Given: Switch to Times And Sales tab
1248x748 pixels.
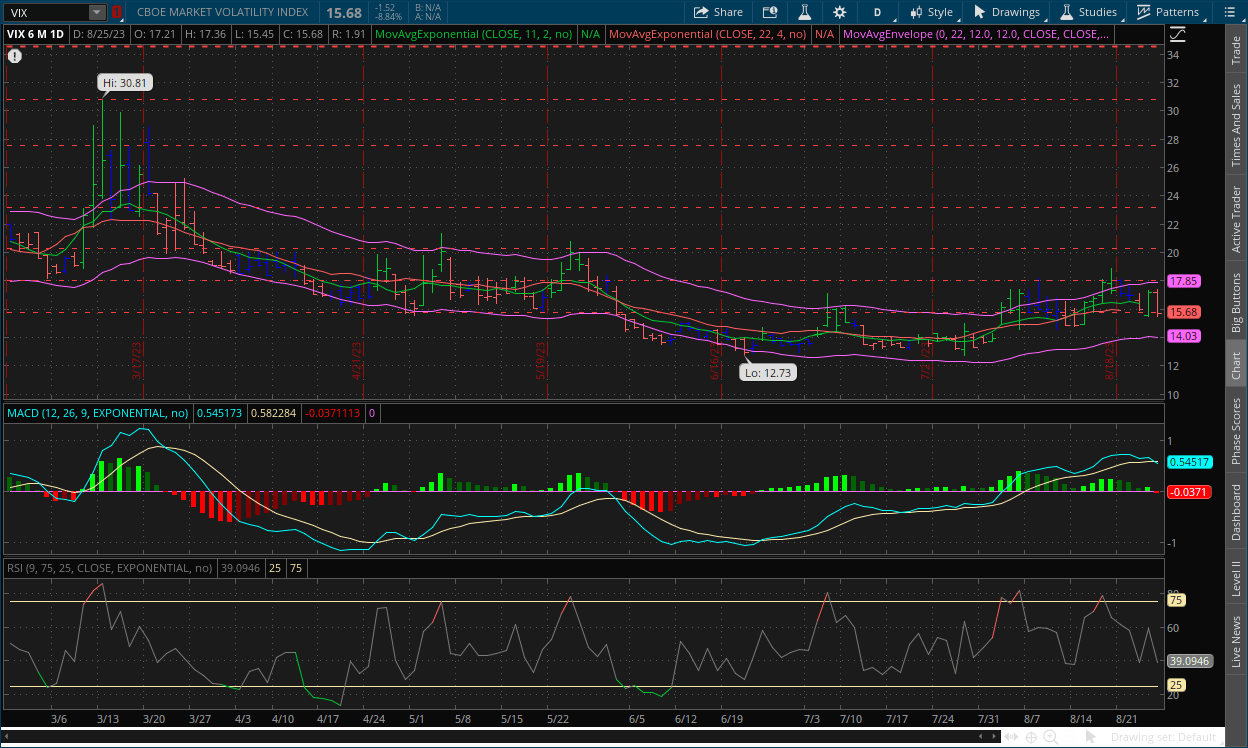Looking at the screenshot, I should (1237, 124).
